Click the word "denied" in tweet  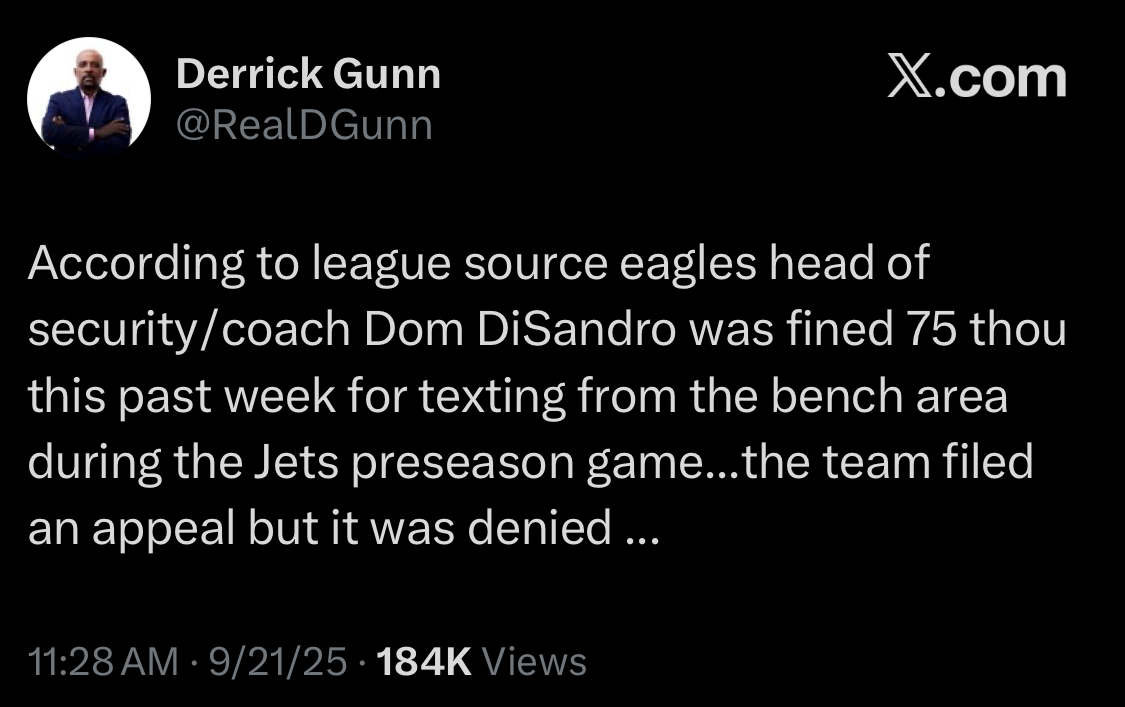point(540,528)
